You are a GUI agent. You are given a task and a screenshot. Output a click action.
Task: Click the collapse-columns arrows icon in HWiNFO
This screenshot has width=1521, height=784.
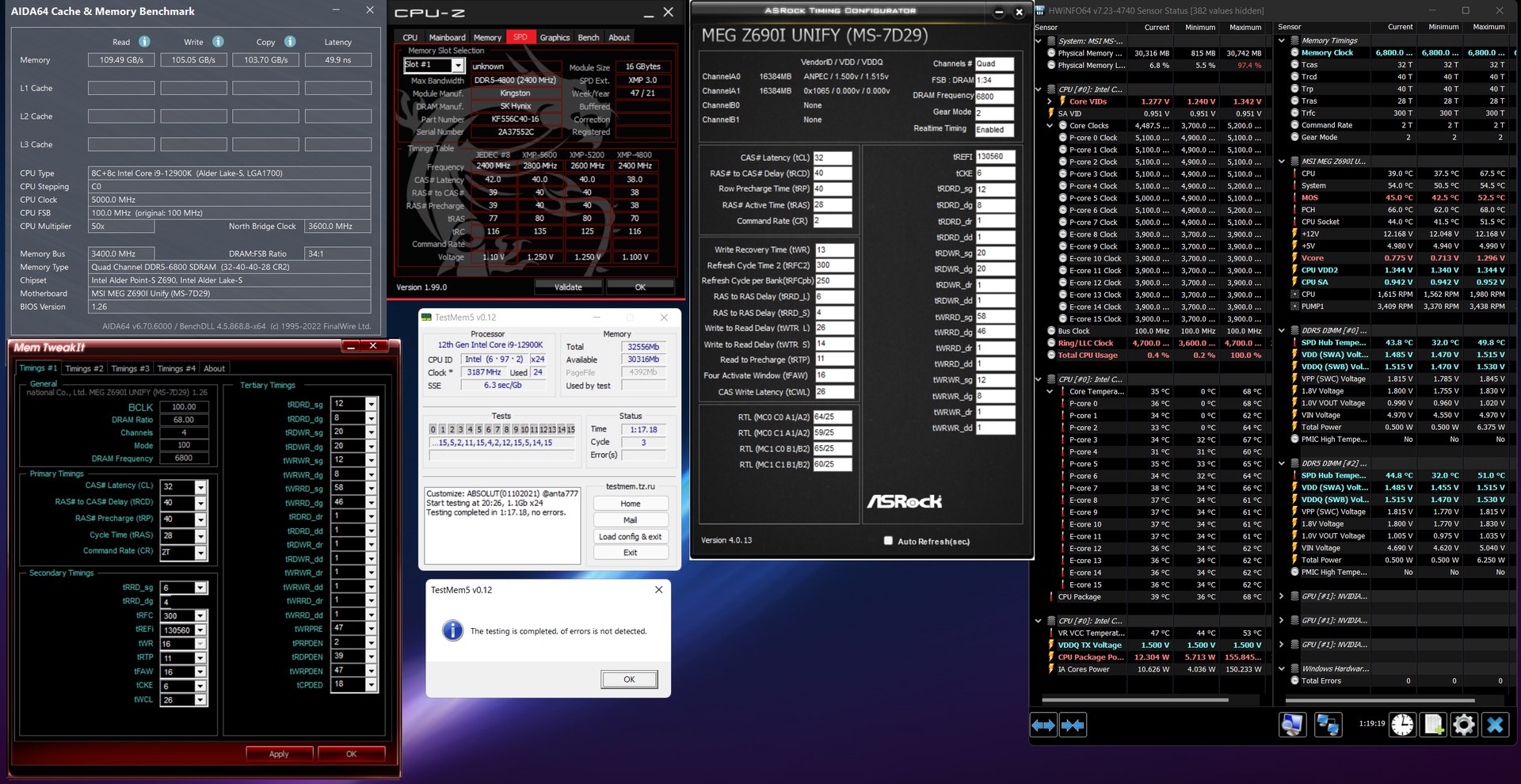1073,725
